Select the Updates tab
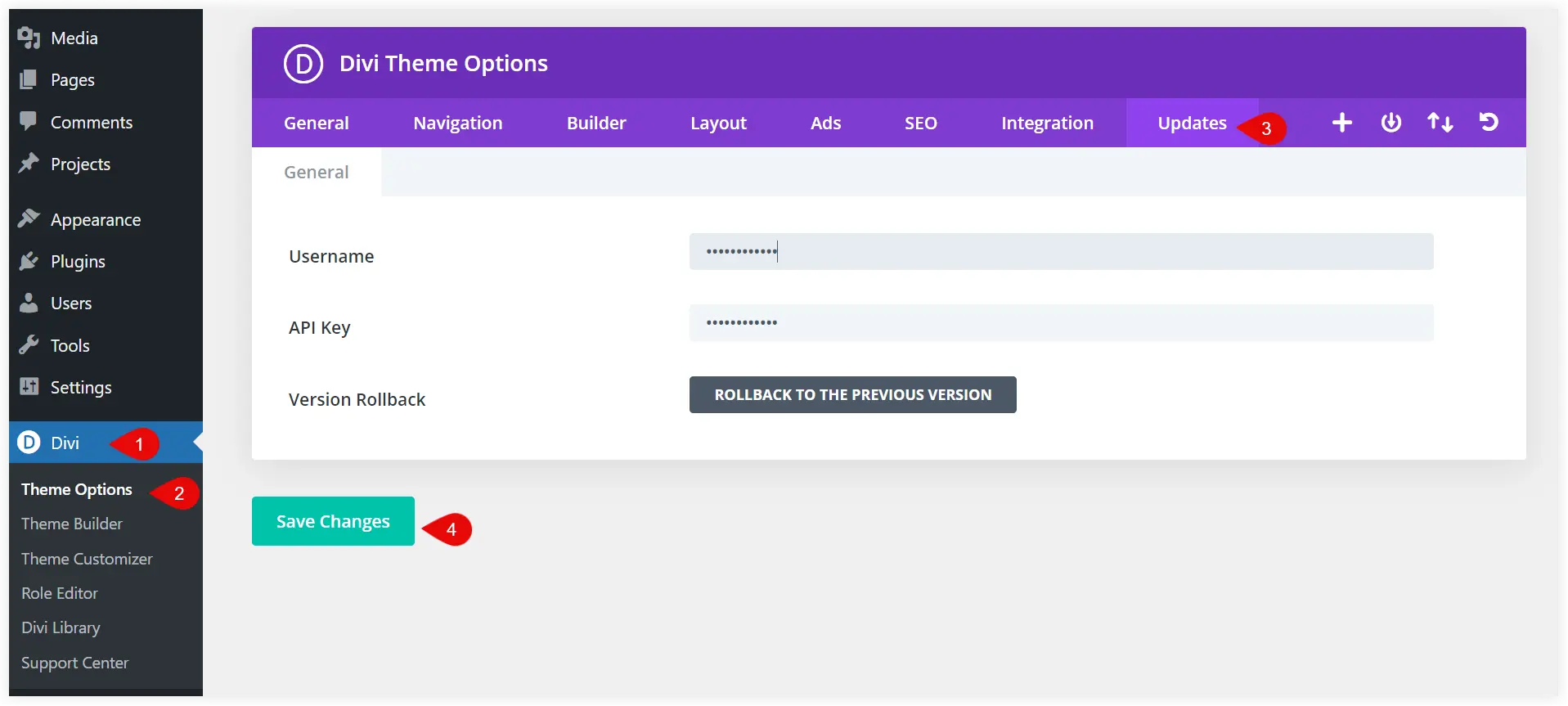This screenshot has width=1568, height=706. pos(1192,123)
